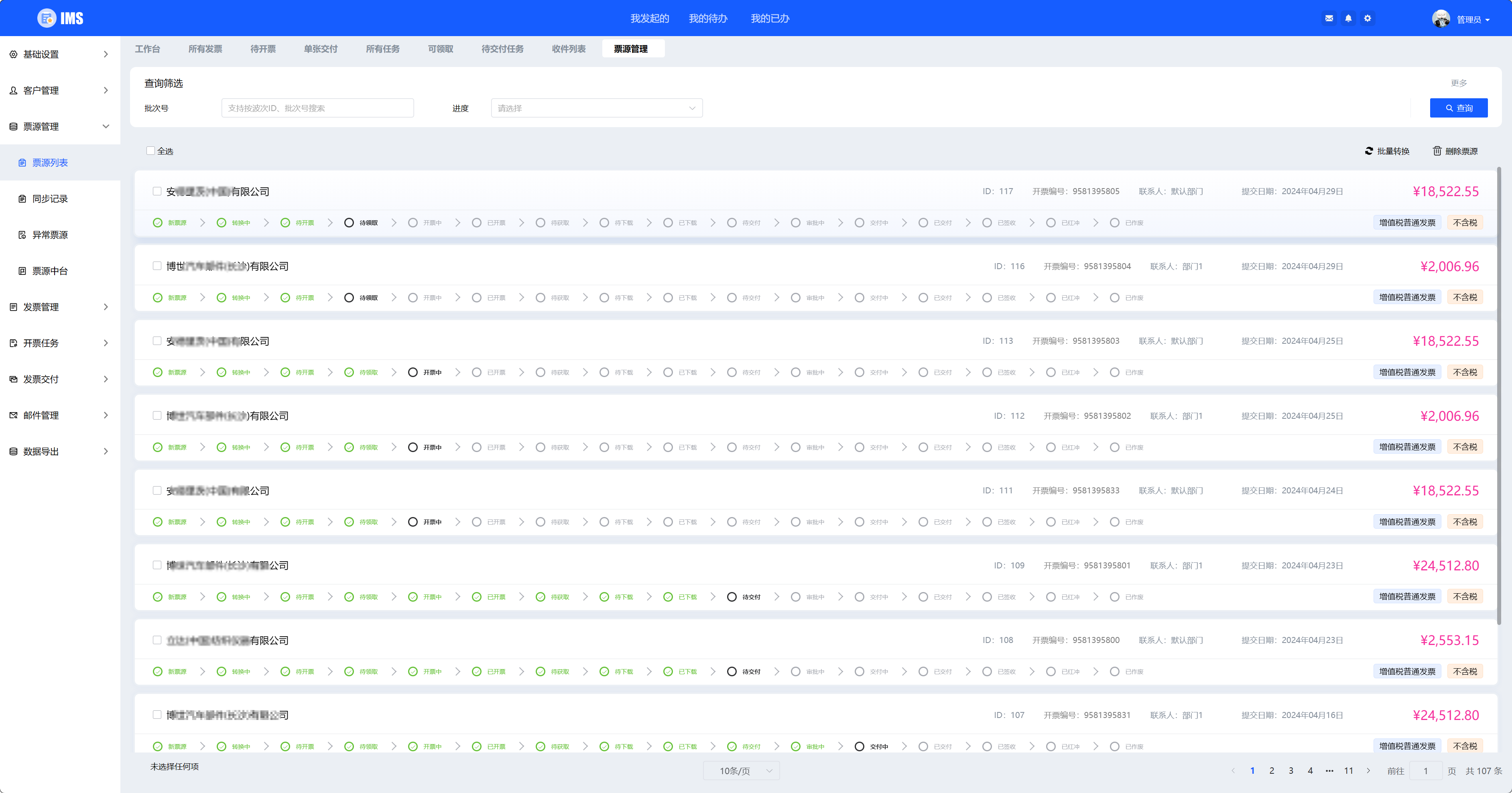Viewport: 1512px width, 793px height.
Task: Click the 更多 link in filter panel
Action: pos(1459,83)
